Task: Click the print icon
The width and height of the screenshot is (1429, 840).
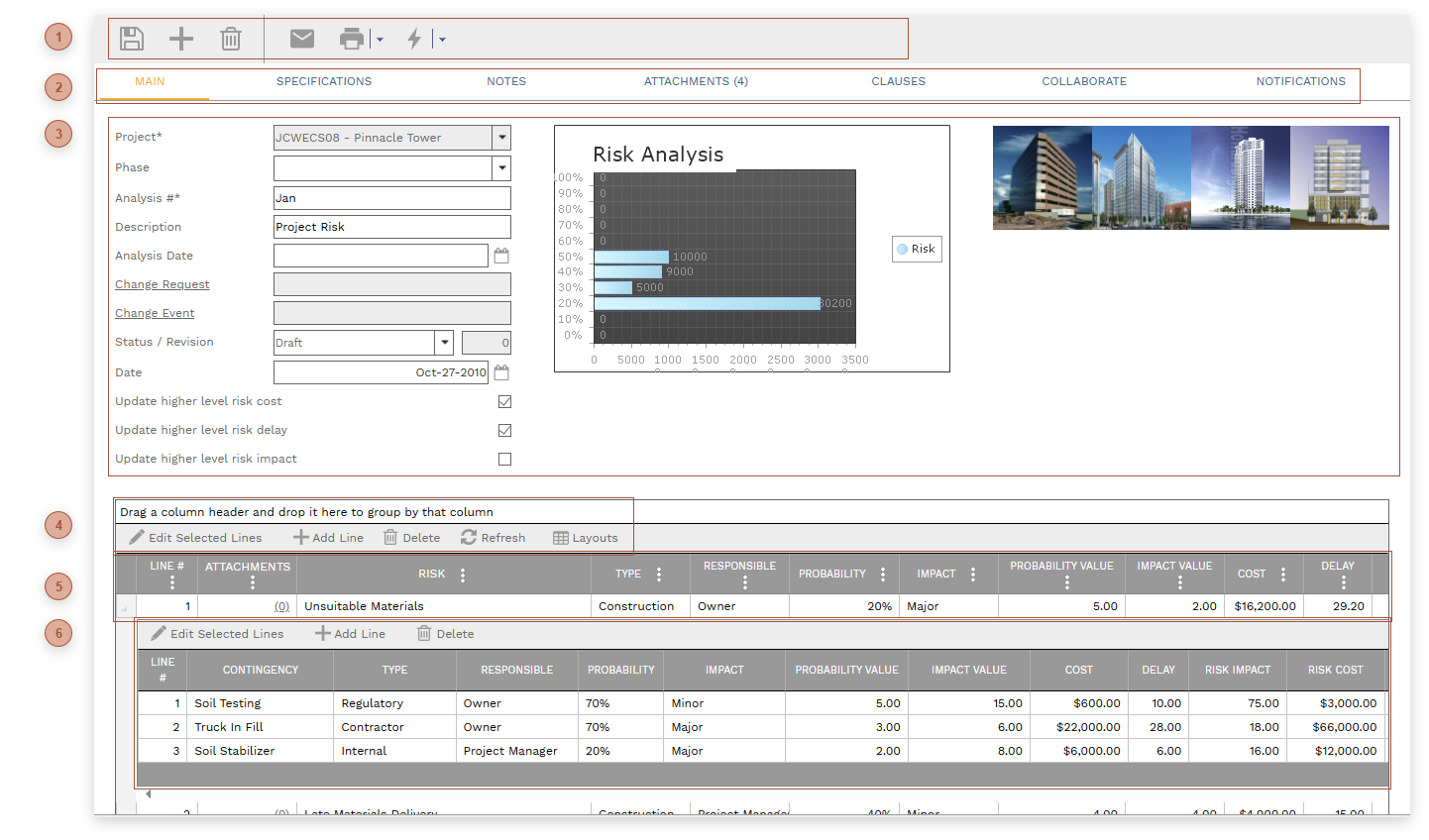Action: coord(353,38)
